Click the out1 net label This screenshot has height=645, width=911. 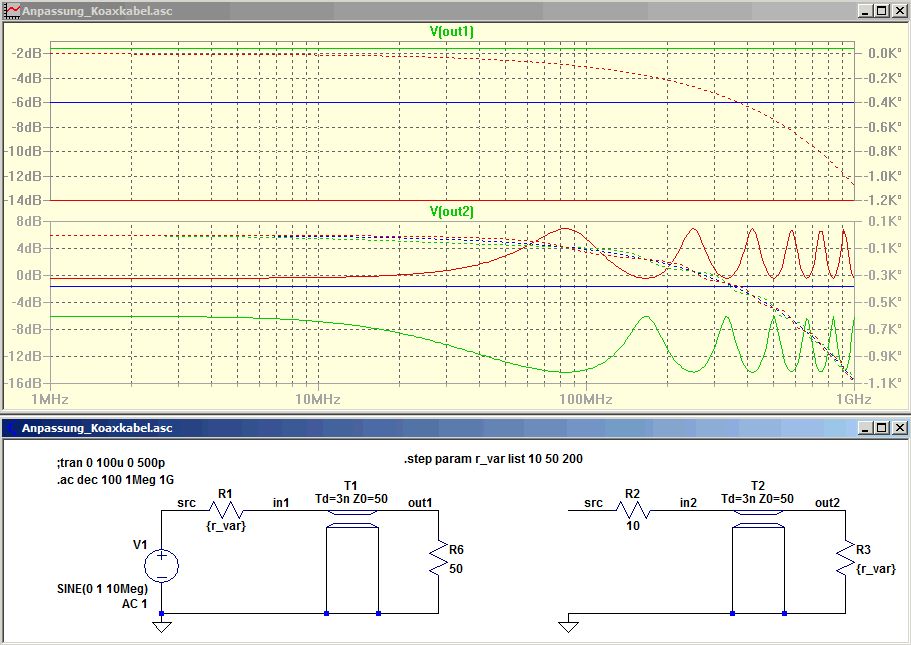[420, 503]
